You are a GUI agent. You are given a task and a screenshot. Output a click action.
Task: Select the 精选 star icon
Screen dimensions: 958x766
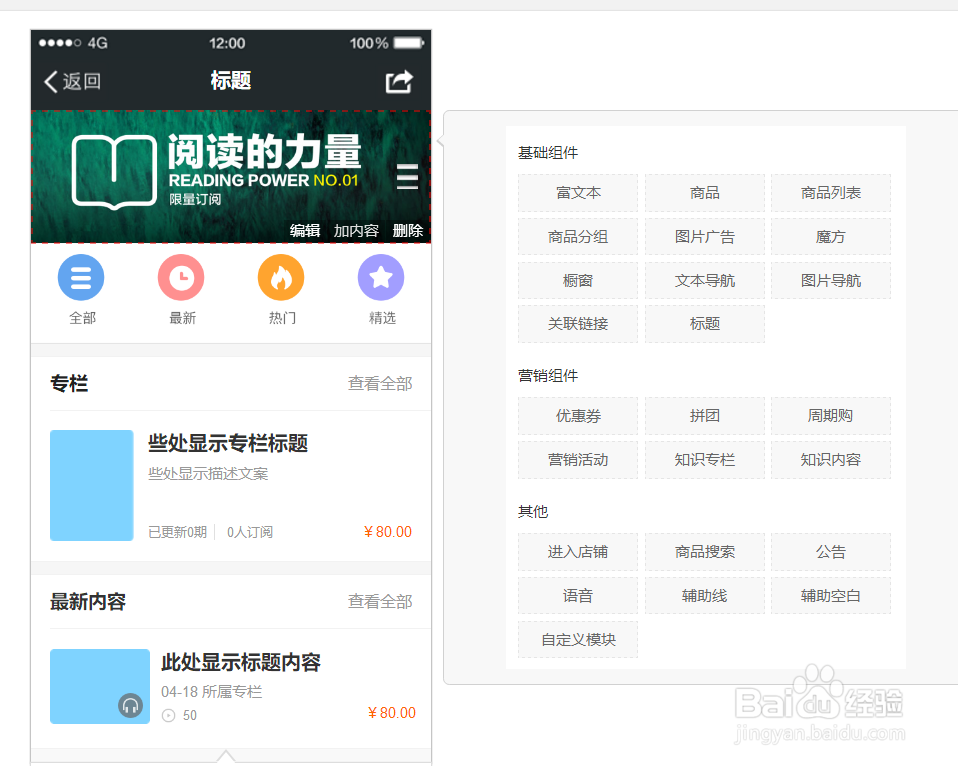click(x=381, y=278)
